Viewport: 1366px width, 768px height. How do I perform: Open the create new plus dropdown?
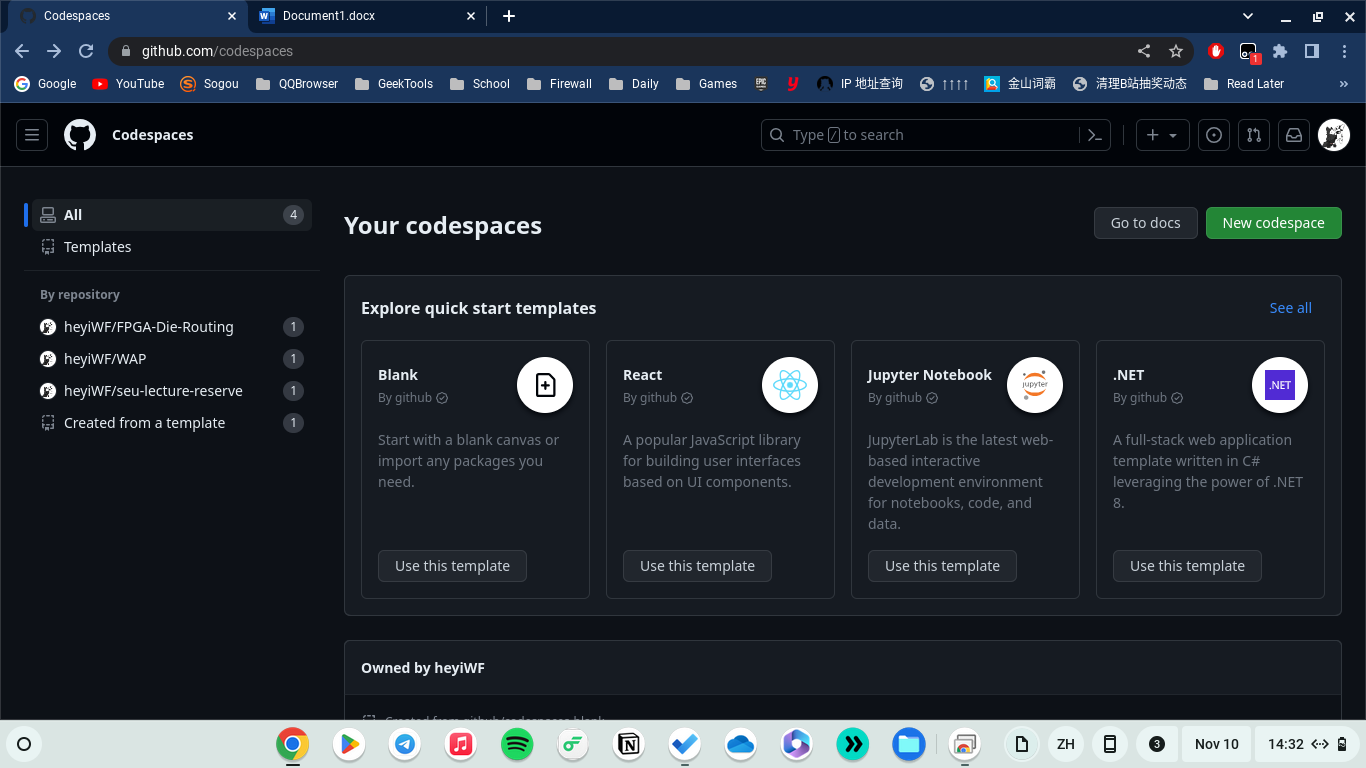point(1162,135)
